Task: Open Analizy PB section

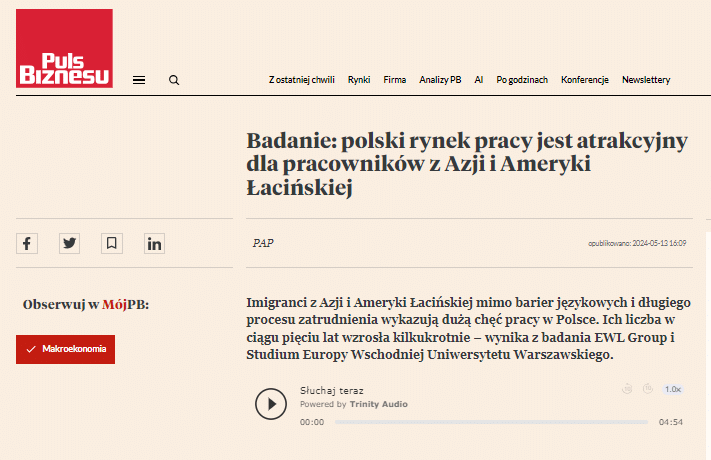Action: (440, 80)
